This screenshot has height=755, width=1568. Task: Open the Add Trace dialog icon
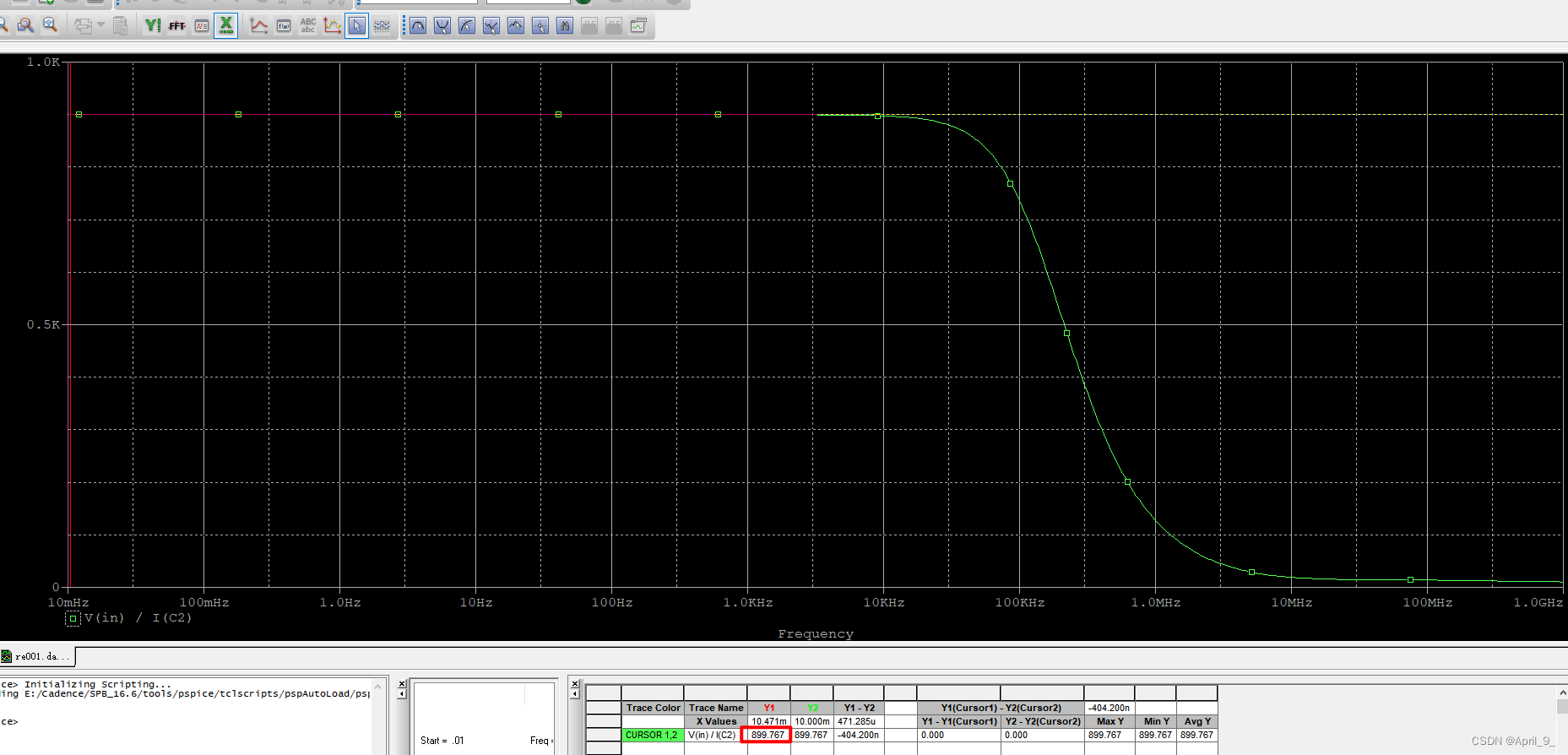point(259,25)
